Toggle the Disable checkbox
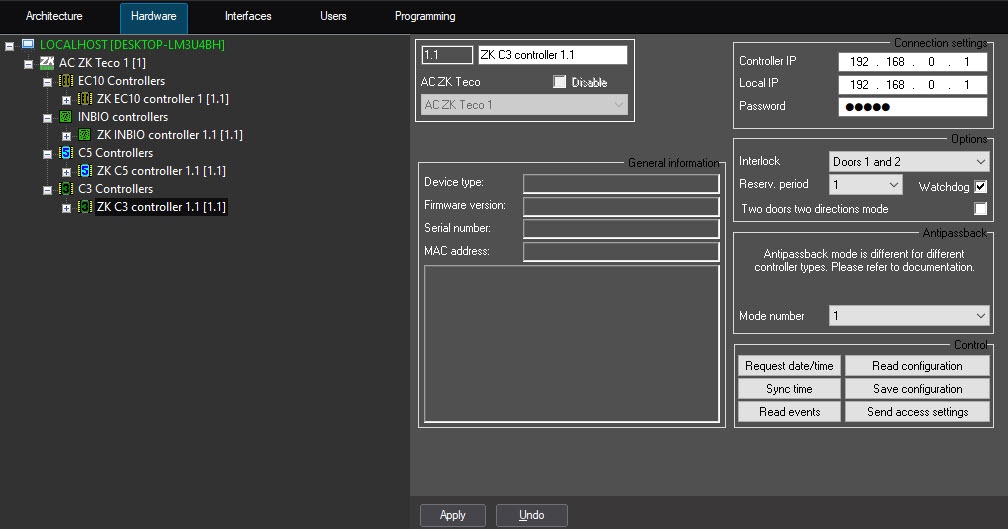1008x529 pixels. coord(559,82)
